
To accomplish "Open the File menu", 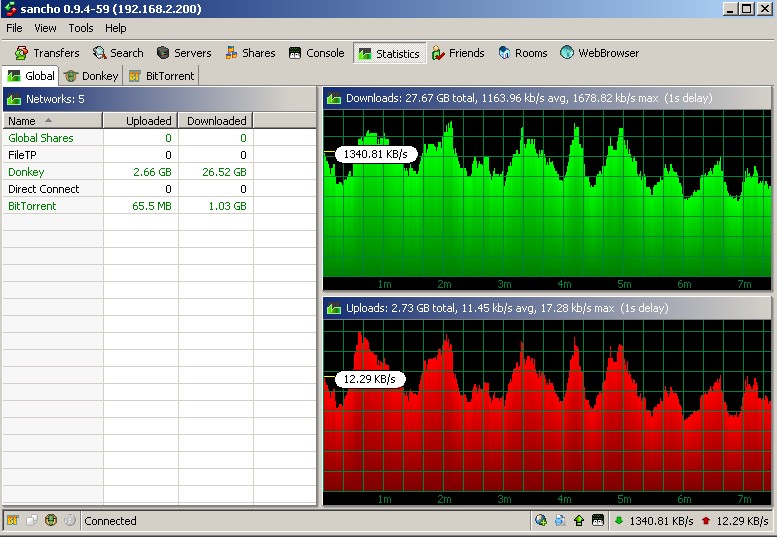I will [x=14, y=29].
